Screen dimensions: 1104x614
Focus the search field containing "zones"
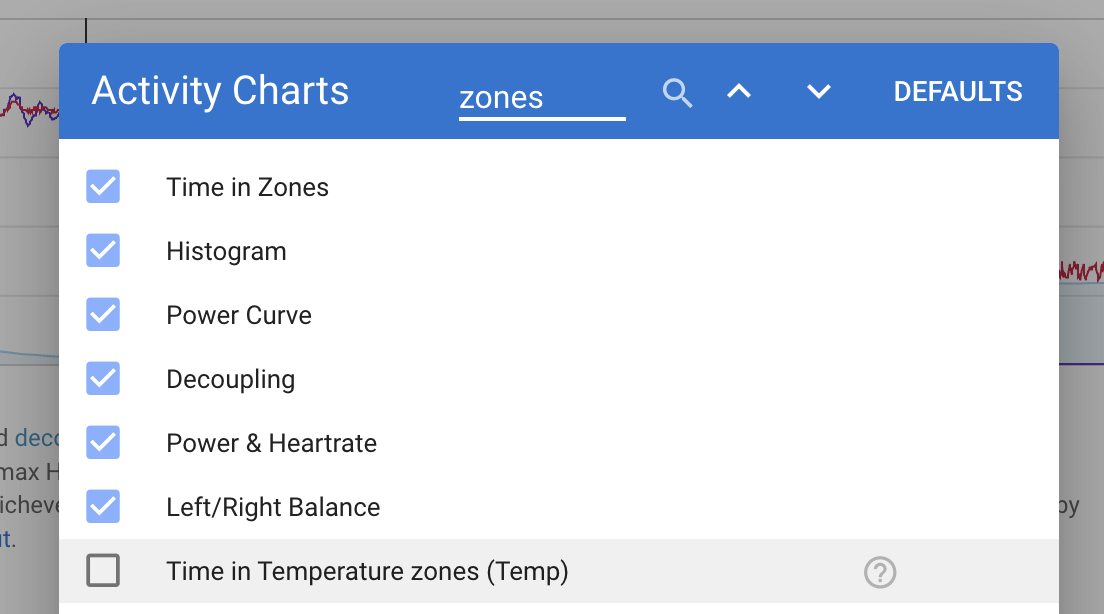(x=541, y=98)
